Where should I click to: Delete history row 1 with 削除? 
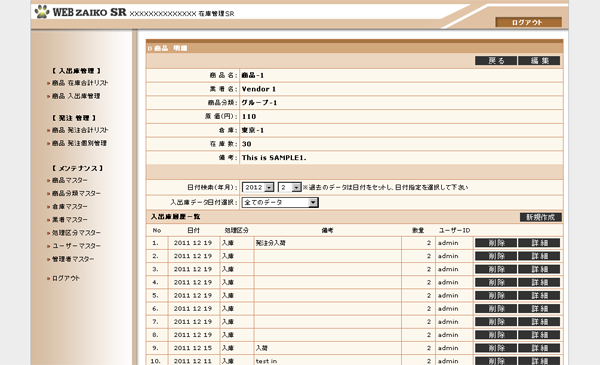[x=496, y=243]
